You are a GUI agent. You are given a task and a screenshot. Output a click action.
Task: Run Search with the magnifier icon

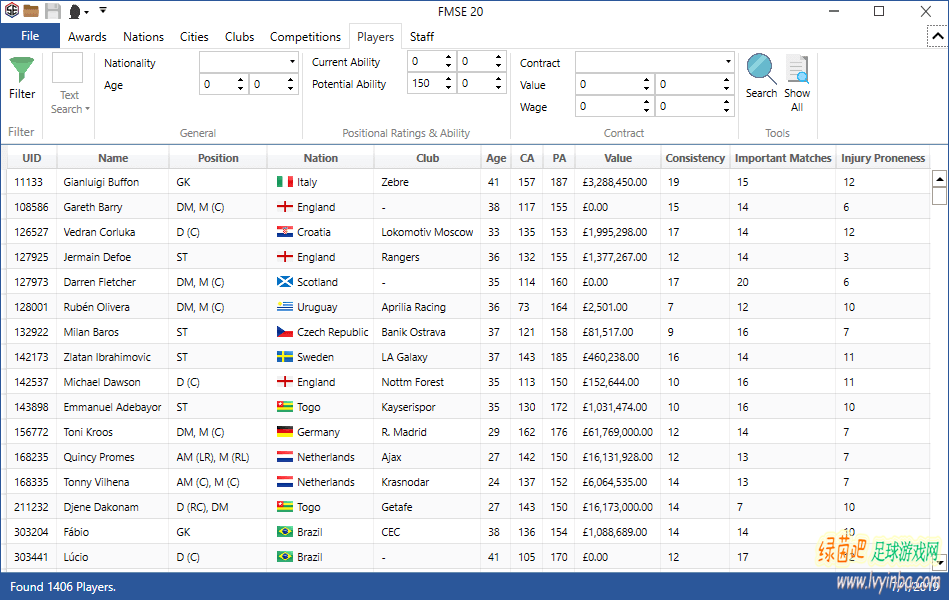pyautogui.click(x=761, y=76)
